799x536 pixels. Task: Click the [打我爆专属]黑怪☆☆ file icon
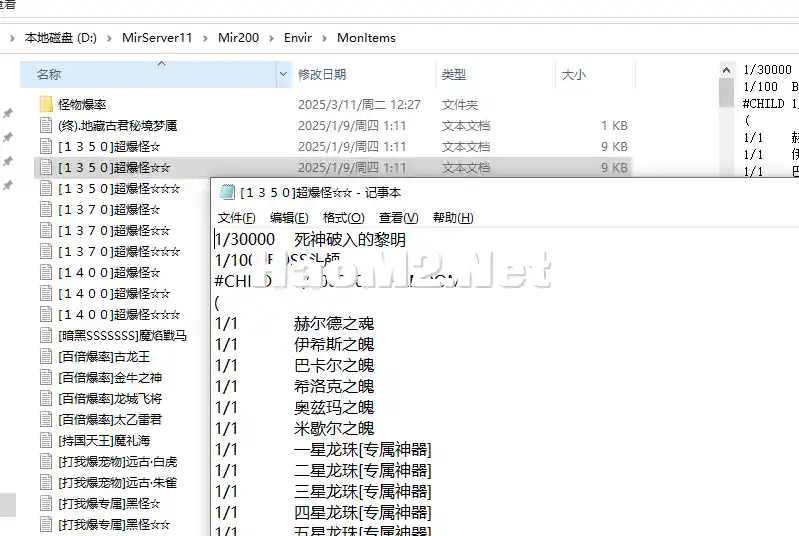[x=46, y=524]
